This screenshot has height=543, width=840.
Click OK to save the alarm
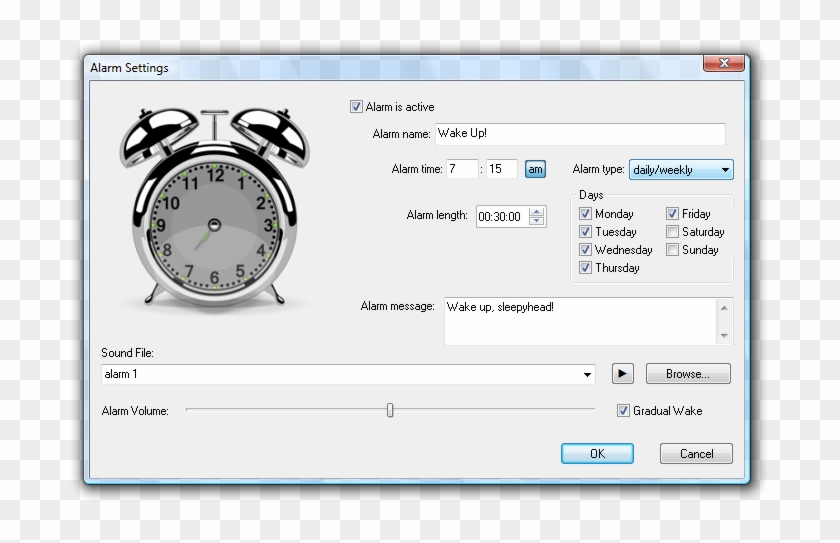[x=597, y=454]
